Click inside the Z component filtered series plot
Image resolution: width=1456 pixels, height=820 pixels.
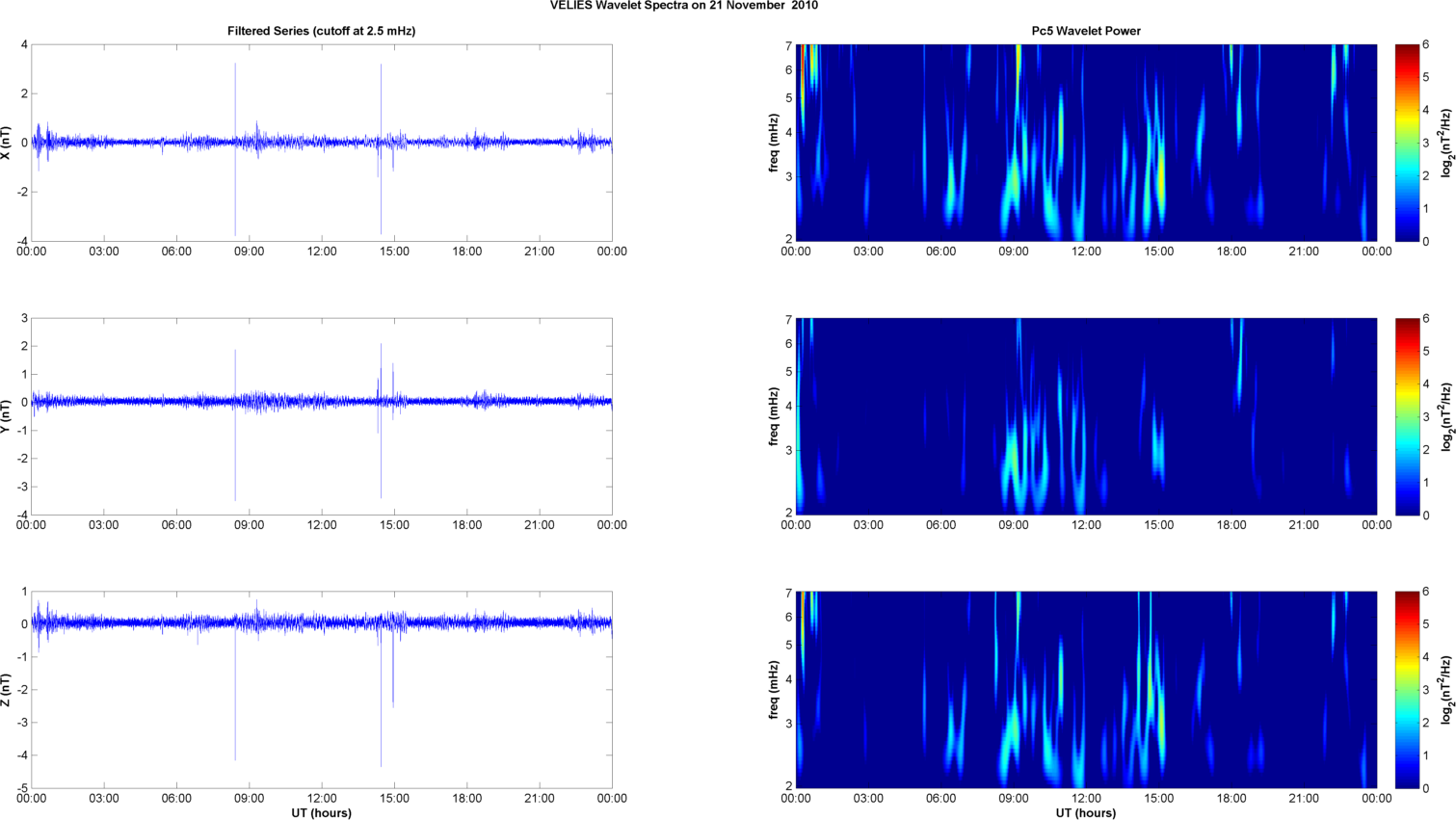tap(322, 690)
